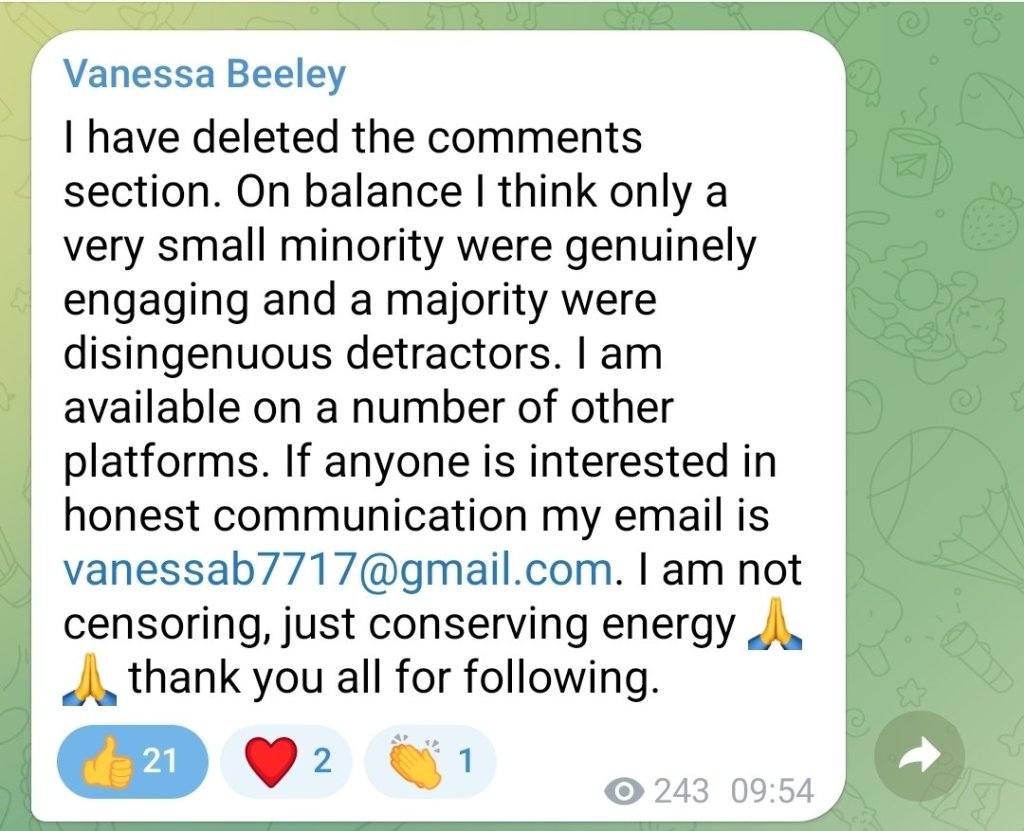Screen dimensions: 1024x831
Task: Toggle the red heart reaction
Action: click(285, 762)
